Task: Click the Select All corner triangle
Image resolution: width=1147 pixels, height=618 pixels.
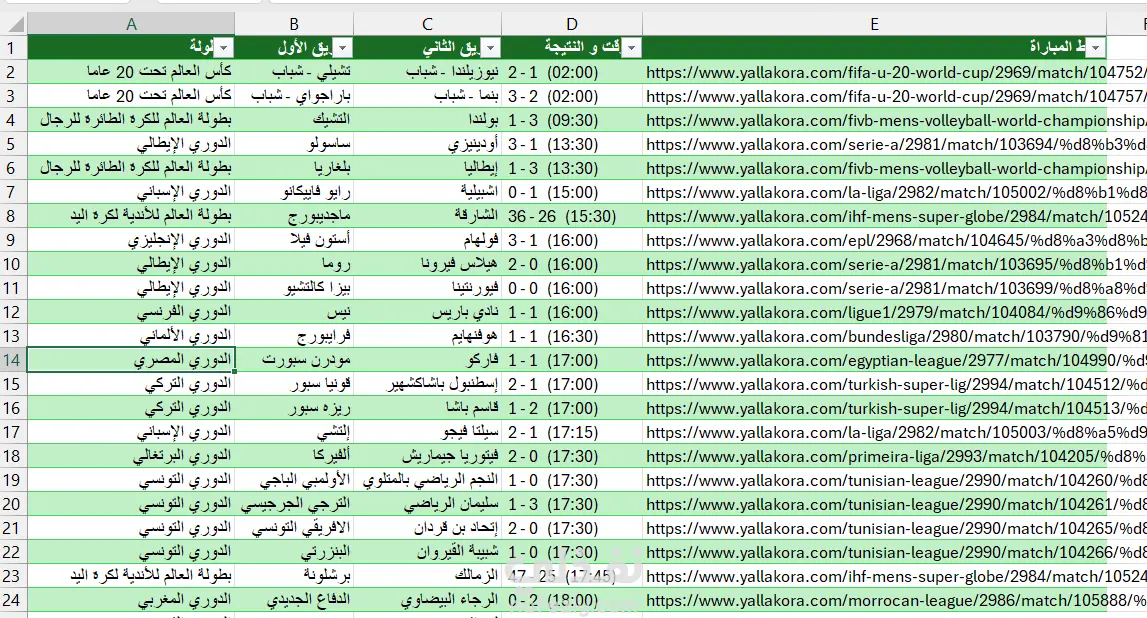Action: pyautogui.click(x=15, y=24)
